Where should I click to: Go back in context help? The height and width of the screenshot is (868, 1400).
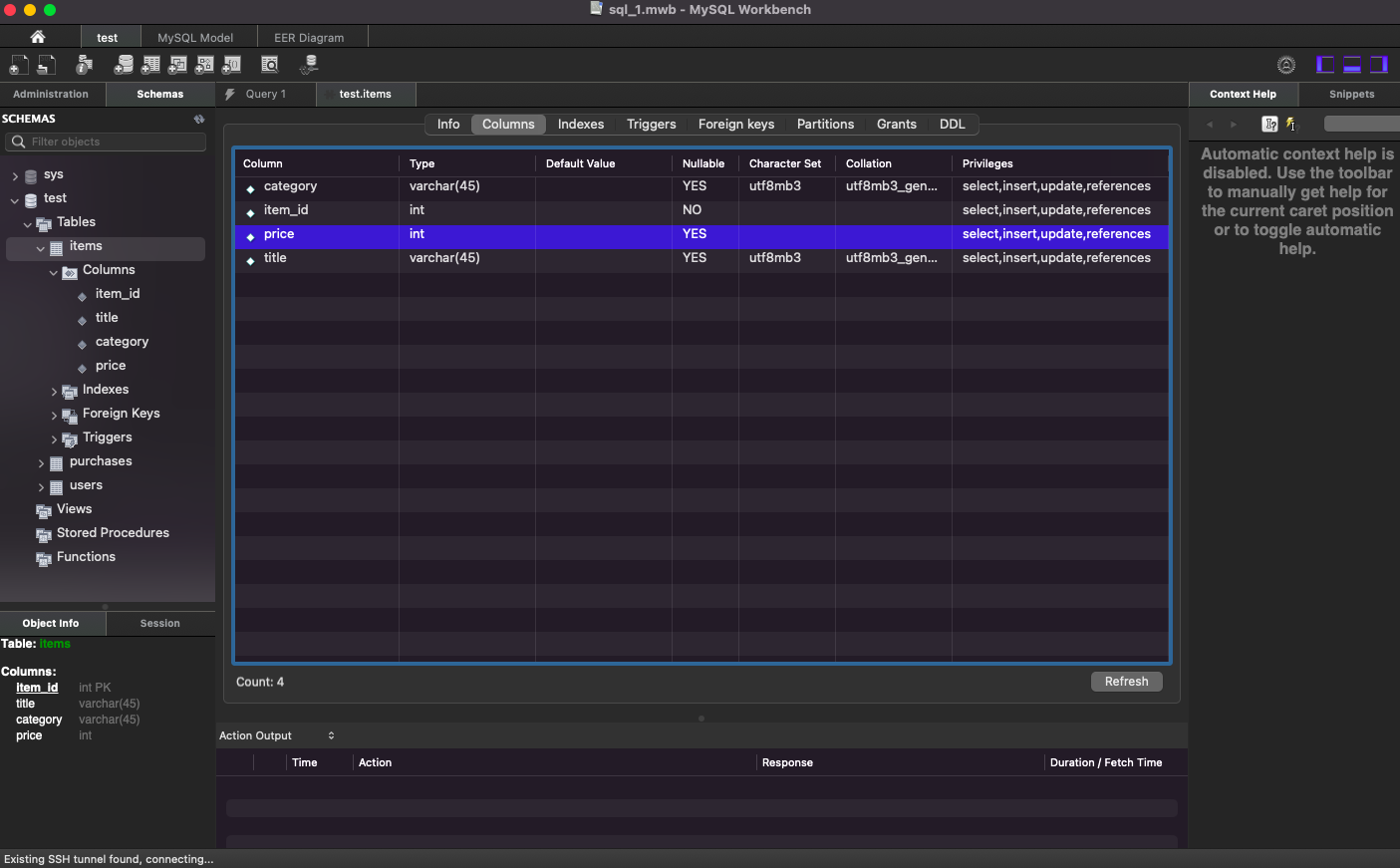click(x=1210, y=125)
